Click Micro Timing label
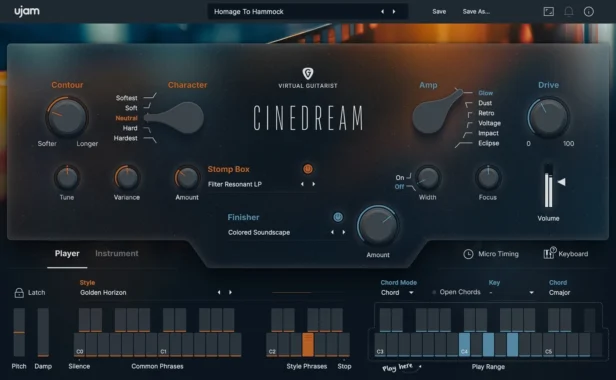Screen dimensions: 616x380 pos(499,254)
